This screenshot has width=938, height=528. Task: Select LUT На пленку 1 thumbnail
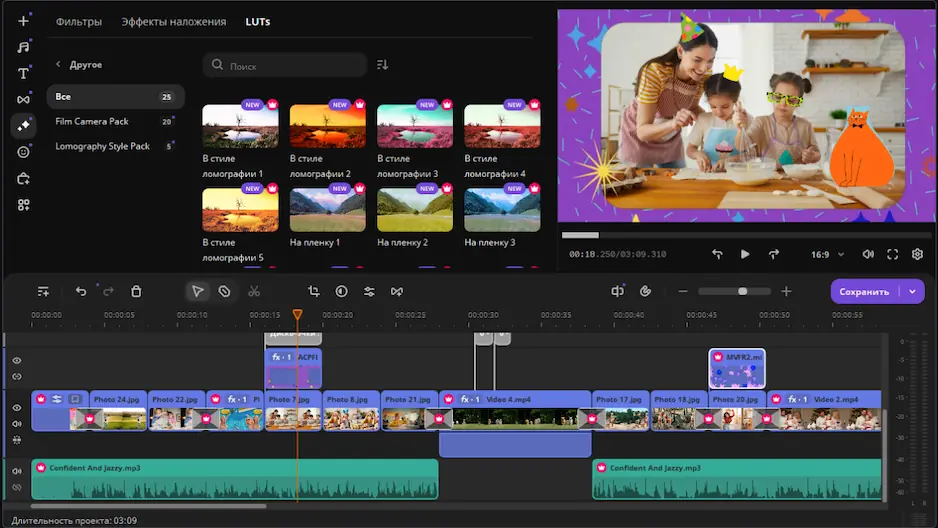(x=328, y=210)
